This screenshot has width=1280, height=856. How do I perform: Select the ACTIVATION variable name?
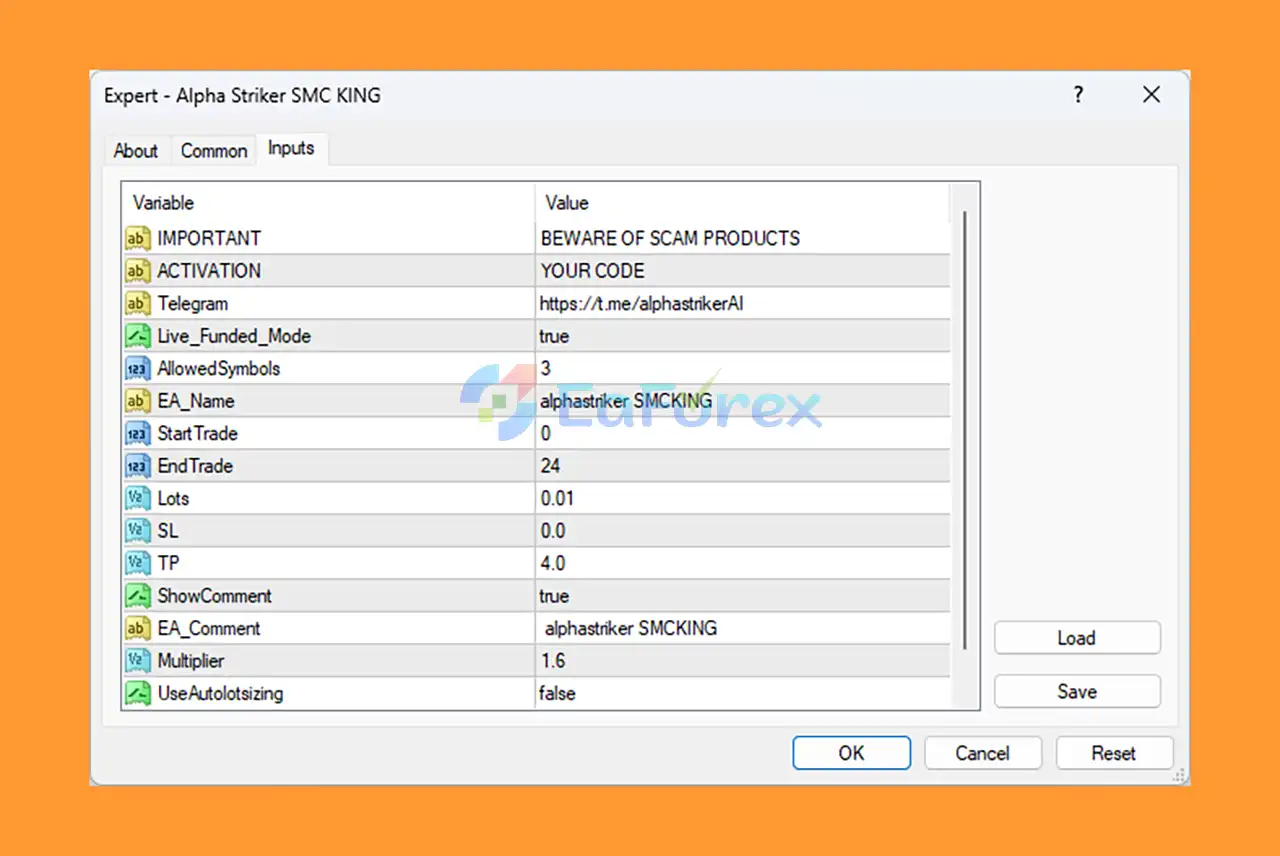[x=209, y=271]
